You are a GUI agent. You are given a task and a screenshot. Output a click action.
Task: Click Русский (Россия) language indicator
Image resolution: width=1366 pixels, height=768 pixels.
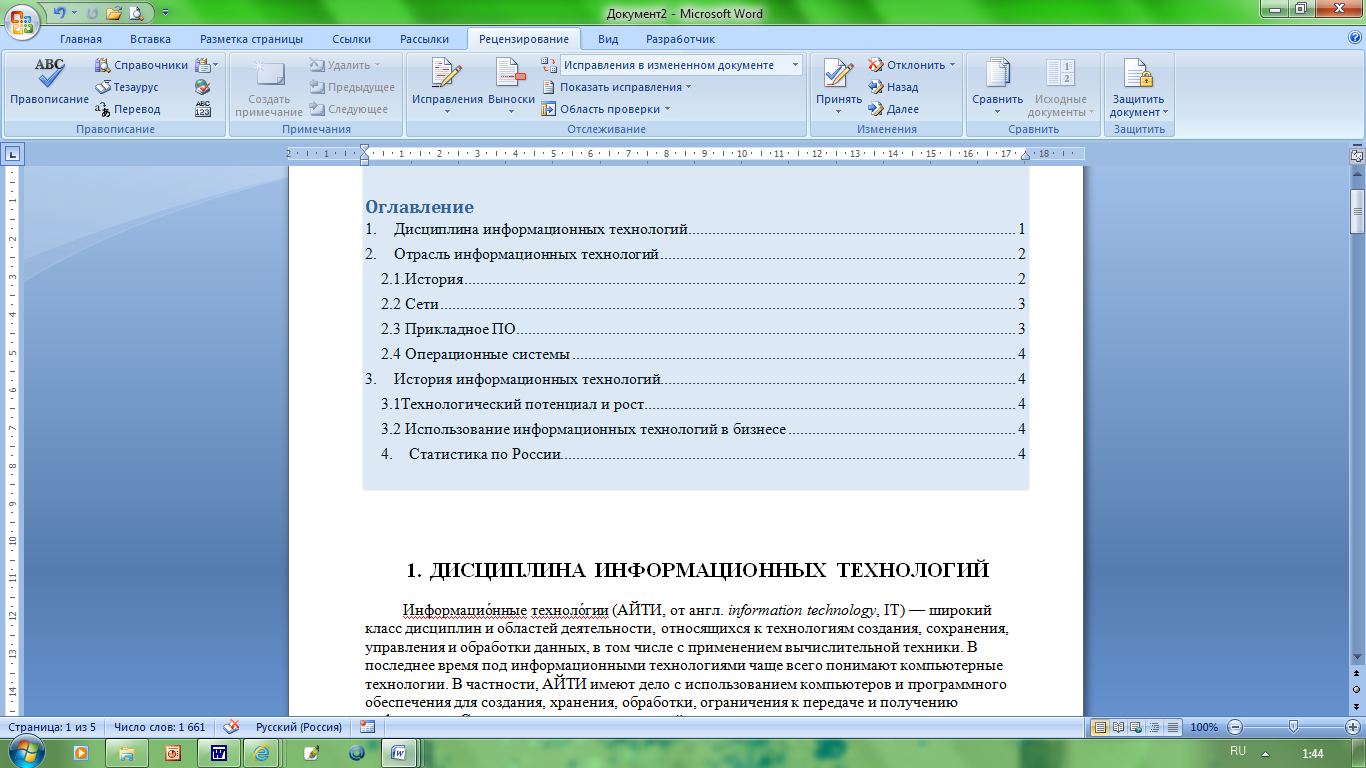pos(298,727)
